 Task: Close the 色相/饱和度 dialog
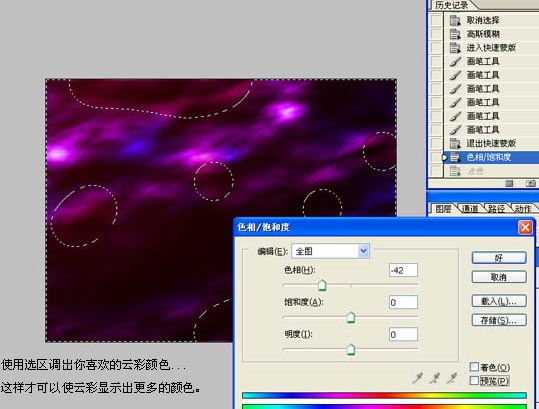coord(525,227)
